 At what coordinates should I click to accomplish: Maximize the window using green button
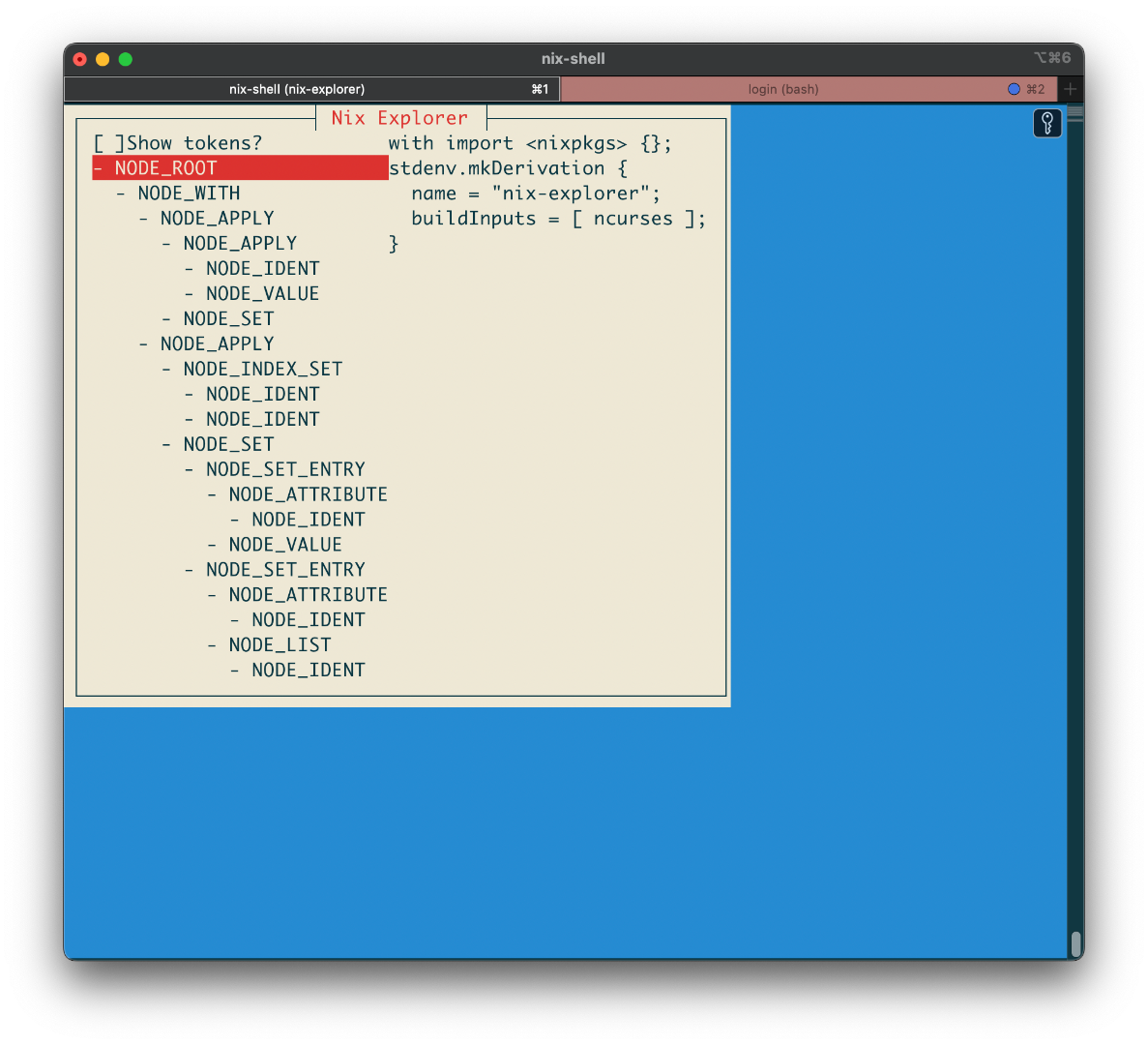point(126,59)
